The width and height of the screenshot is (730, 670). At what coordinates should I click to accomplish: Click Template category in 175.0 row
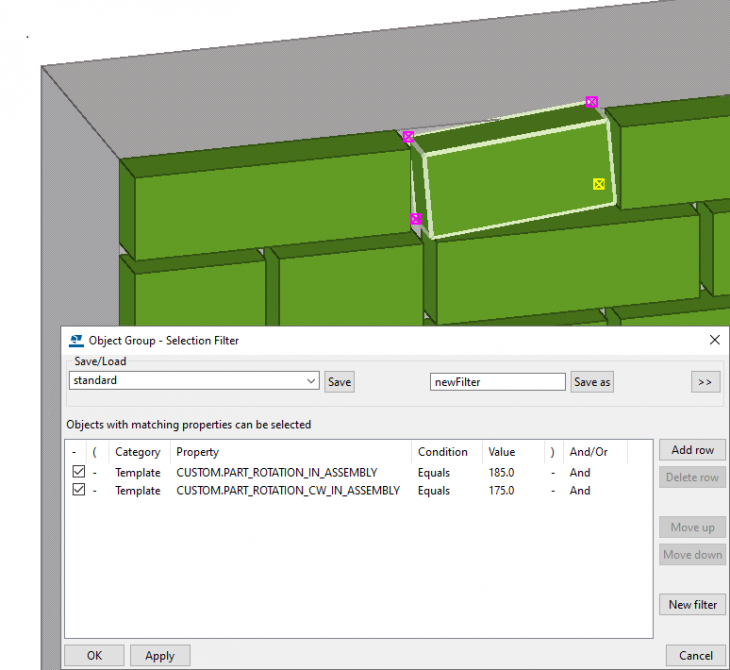138,491
